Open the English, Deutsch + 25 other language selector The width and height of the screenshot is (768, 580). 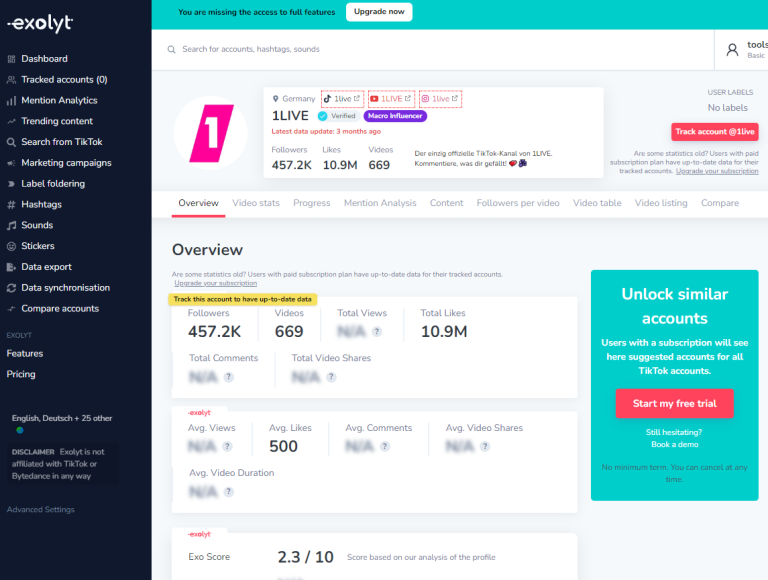click(x=62, y=418)
